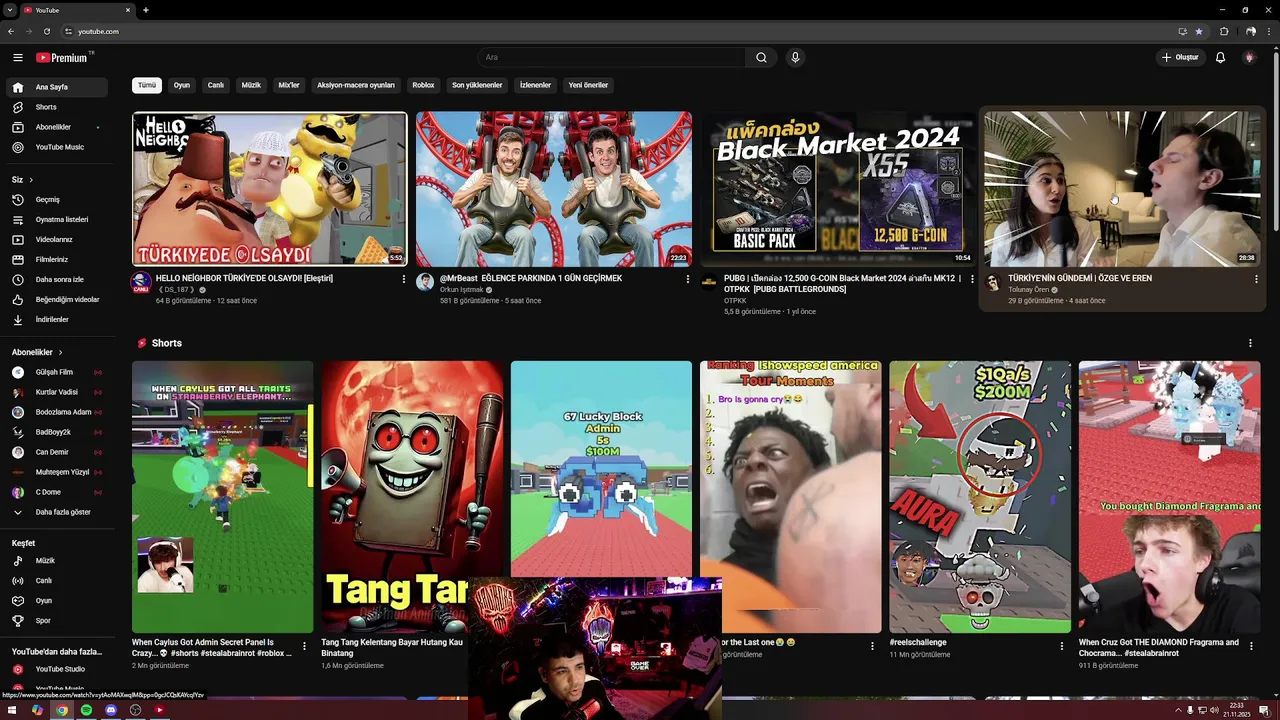This screenshot has width=1280, height=720.
Task: Click the Oluştur create button
Action: [1179, 58]
